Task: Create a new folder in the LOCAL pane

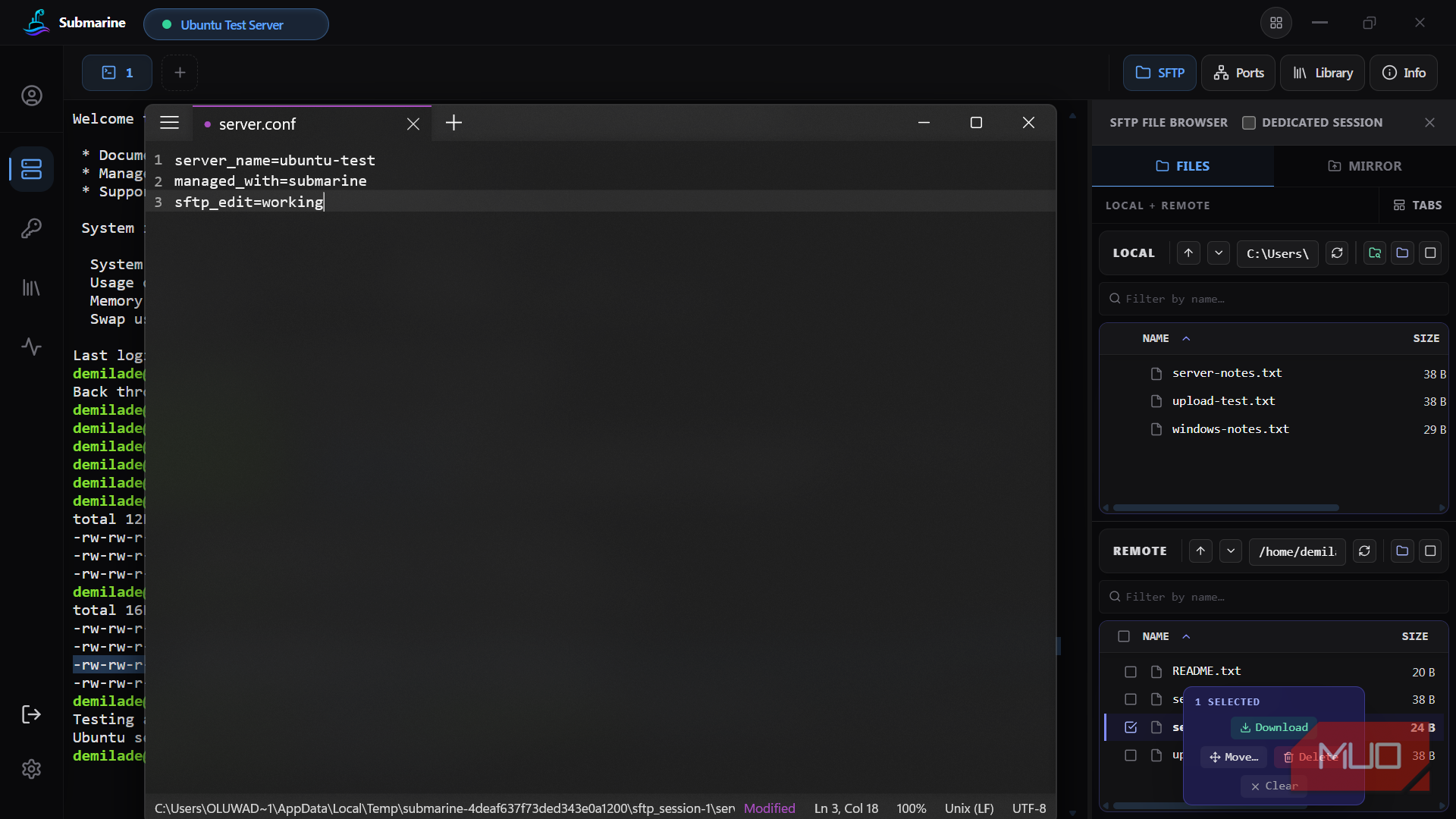Action: pyautogui.click(x=1402, y=253)
